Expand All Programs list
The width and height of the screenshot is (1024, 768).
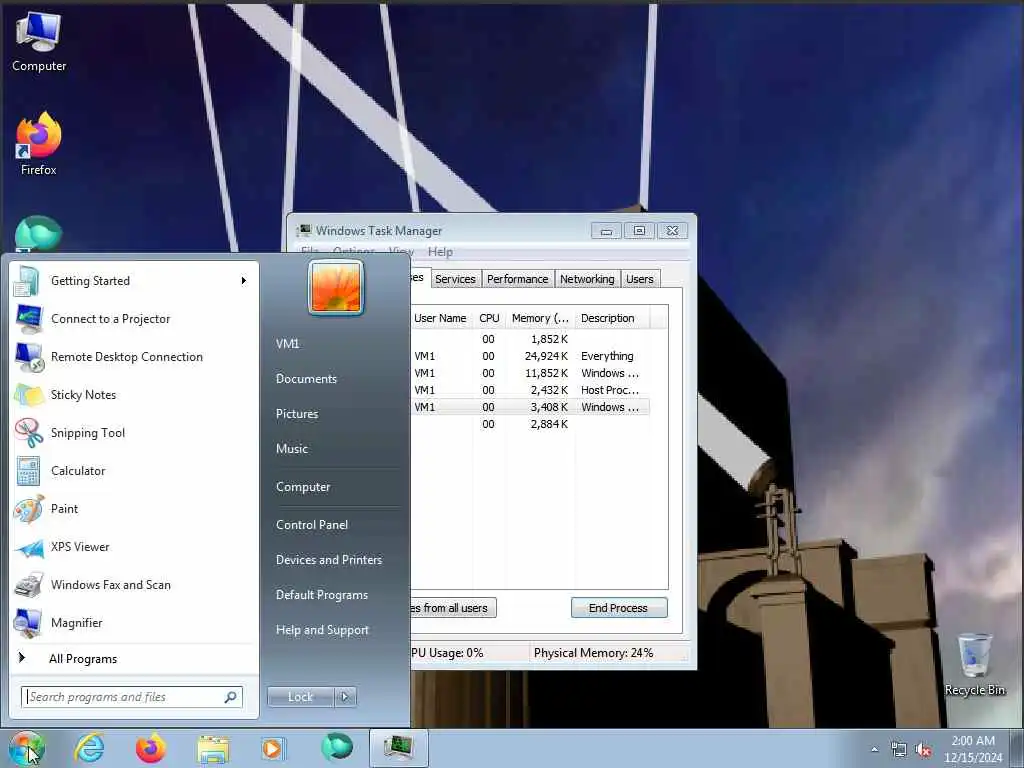[x=82, y=659]
